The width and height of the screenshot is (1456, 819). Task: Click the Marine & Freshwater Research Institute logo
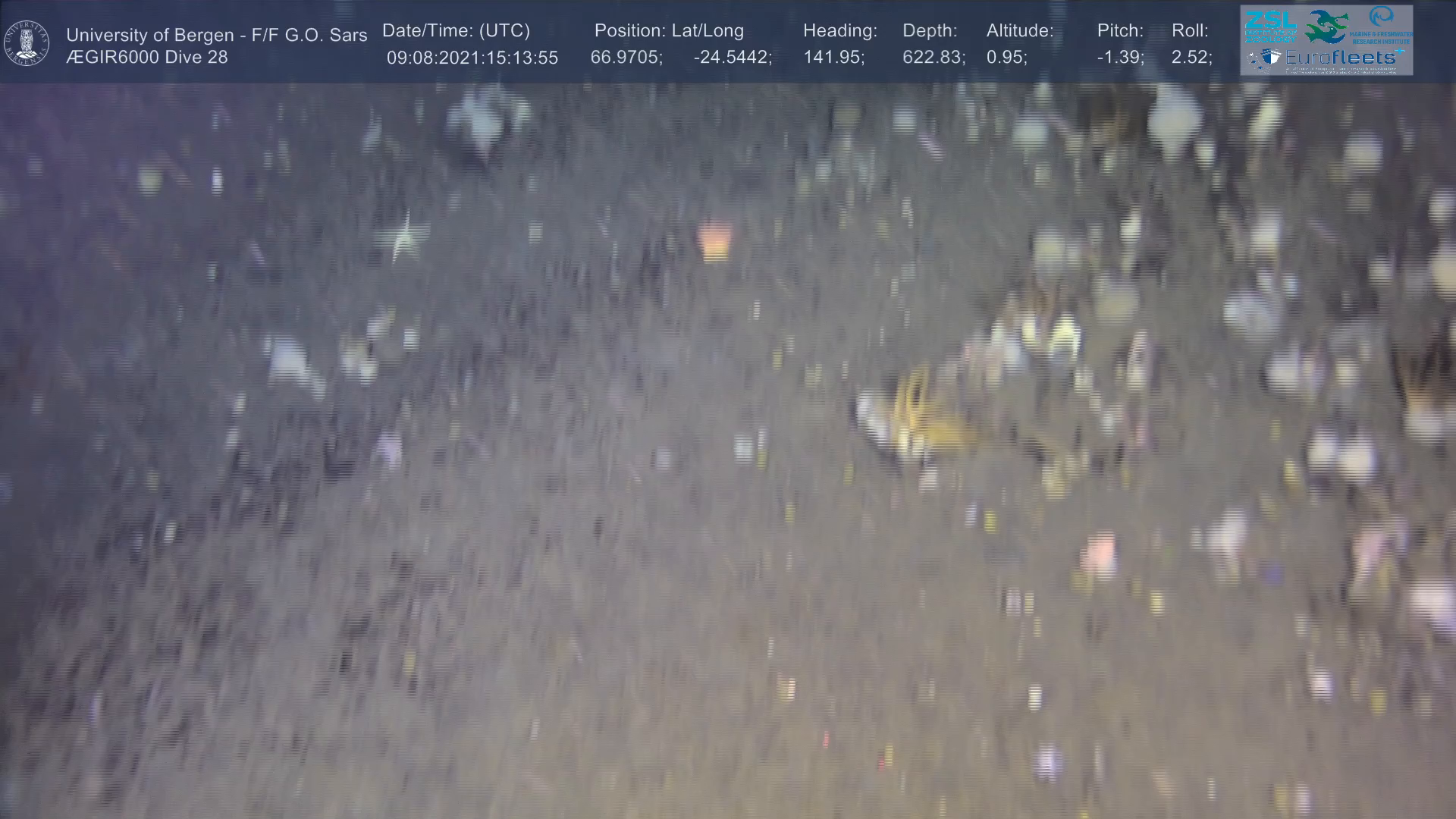coord(1382,25)
